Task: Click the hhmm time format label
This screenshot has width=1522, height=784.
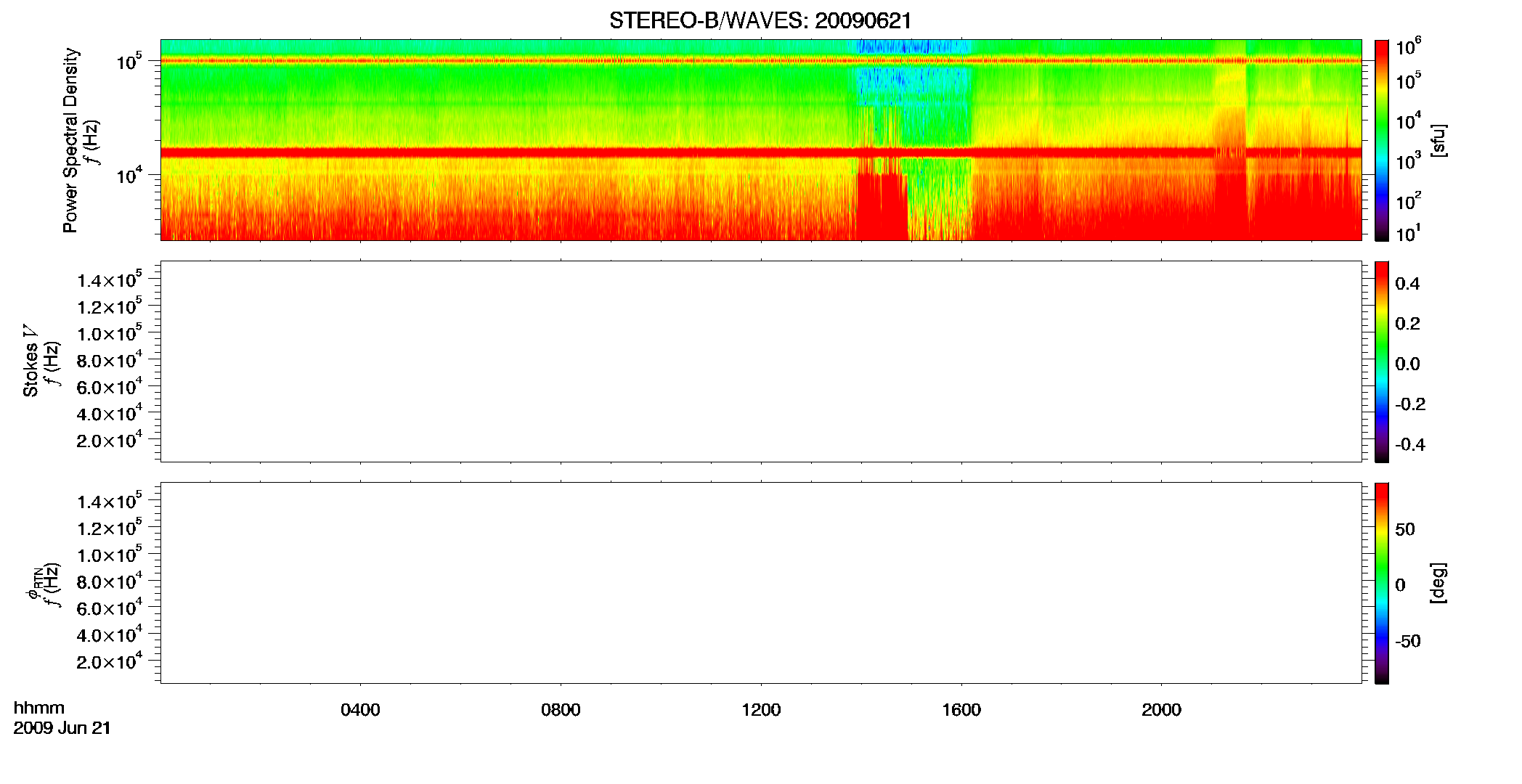Action: coord(39,708)
